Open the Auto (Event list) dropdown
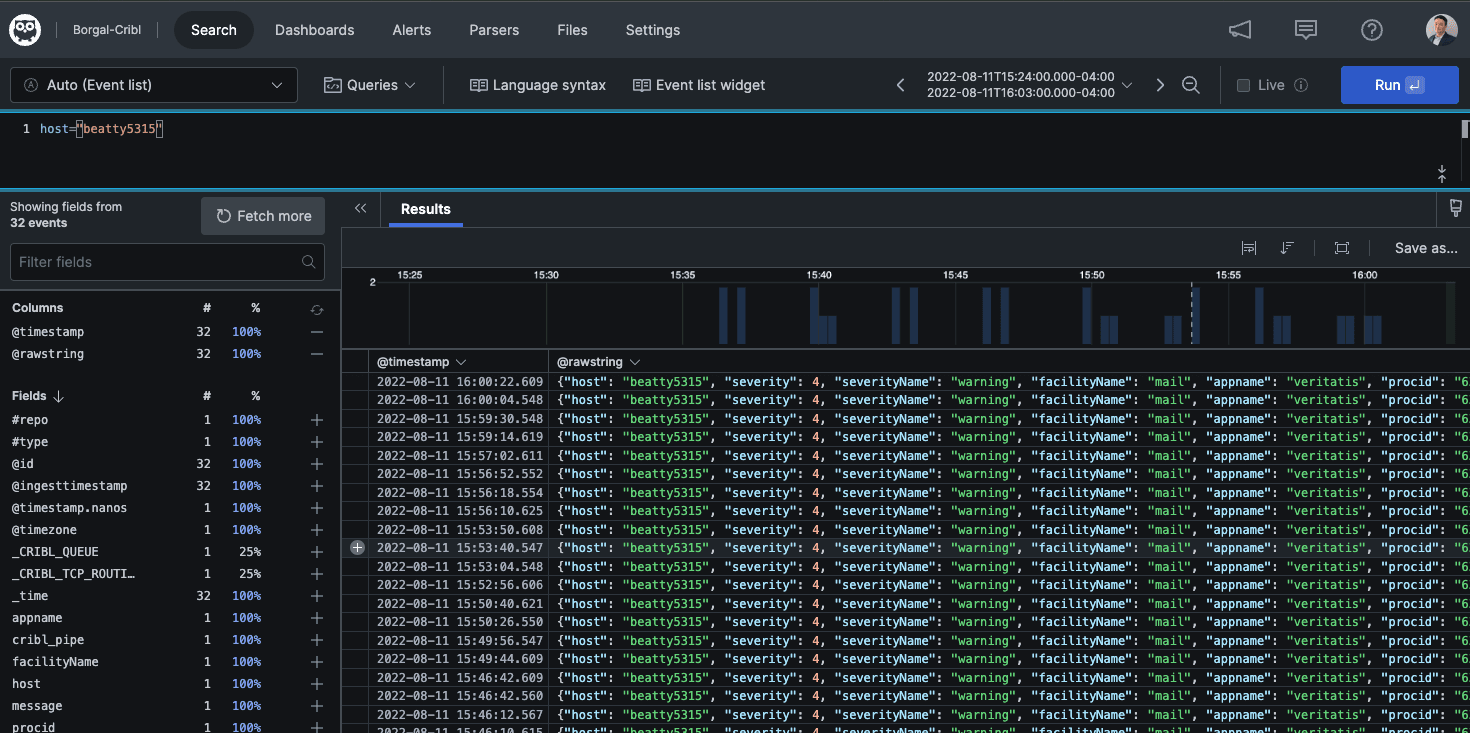 coord(154,85)
